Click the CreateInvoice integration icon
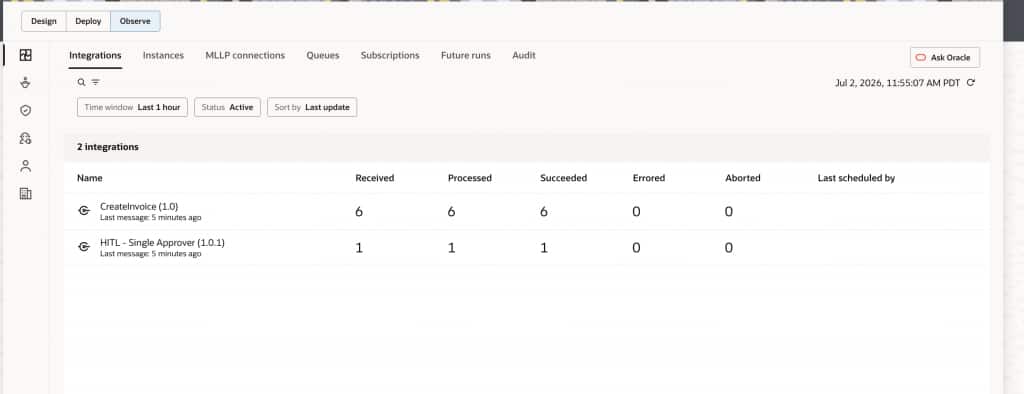This screenshot has height=394, width=1024. coord(84,210)
